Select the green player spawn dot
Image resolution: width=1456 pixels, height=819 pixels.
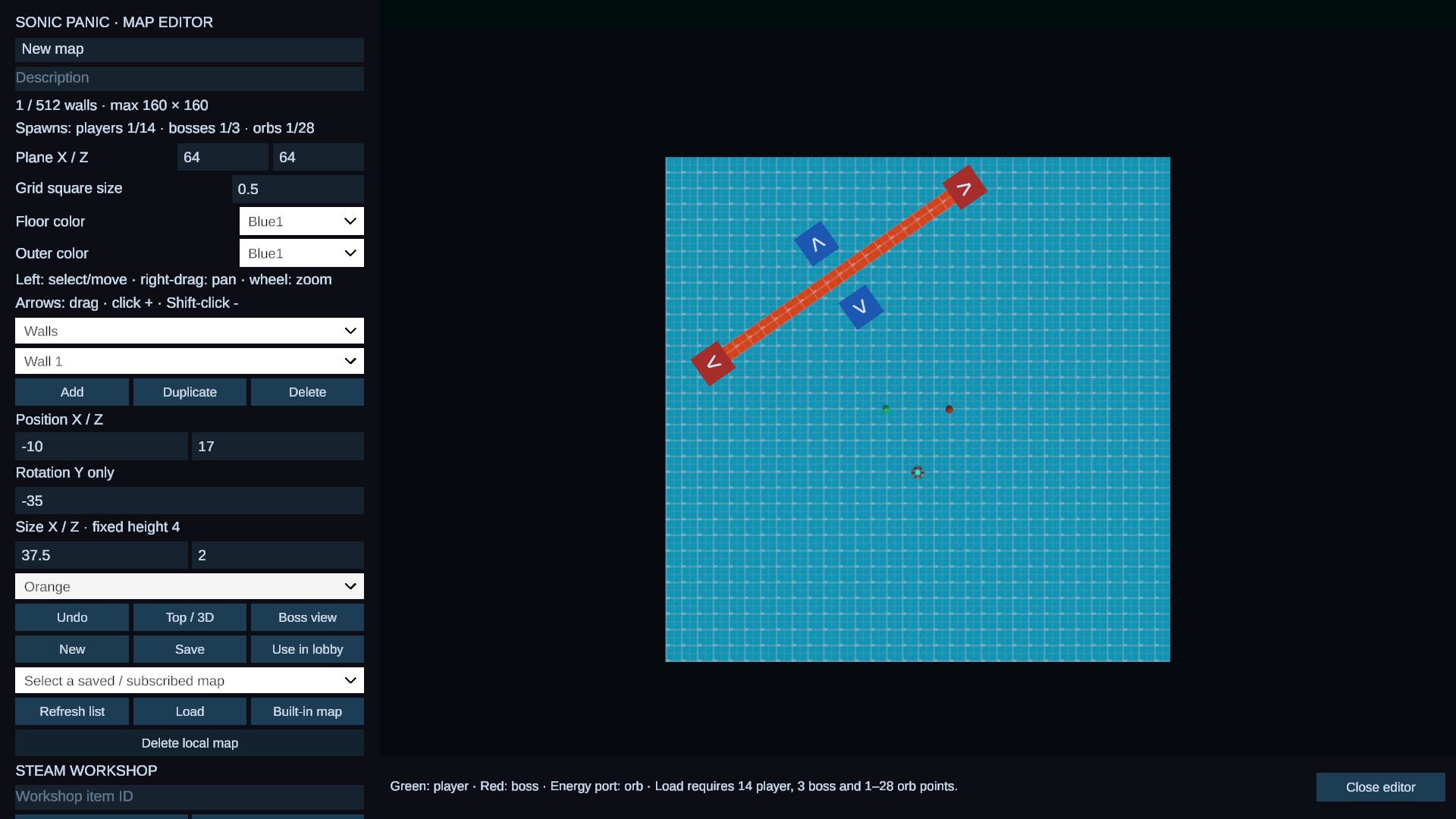[x=886, y=409]
